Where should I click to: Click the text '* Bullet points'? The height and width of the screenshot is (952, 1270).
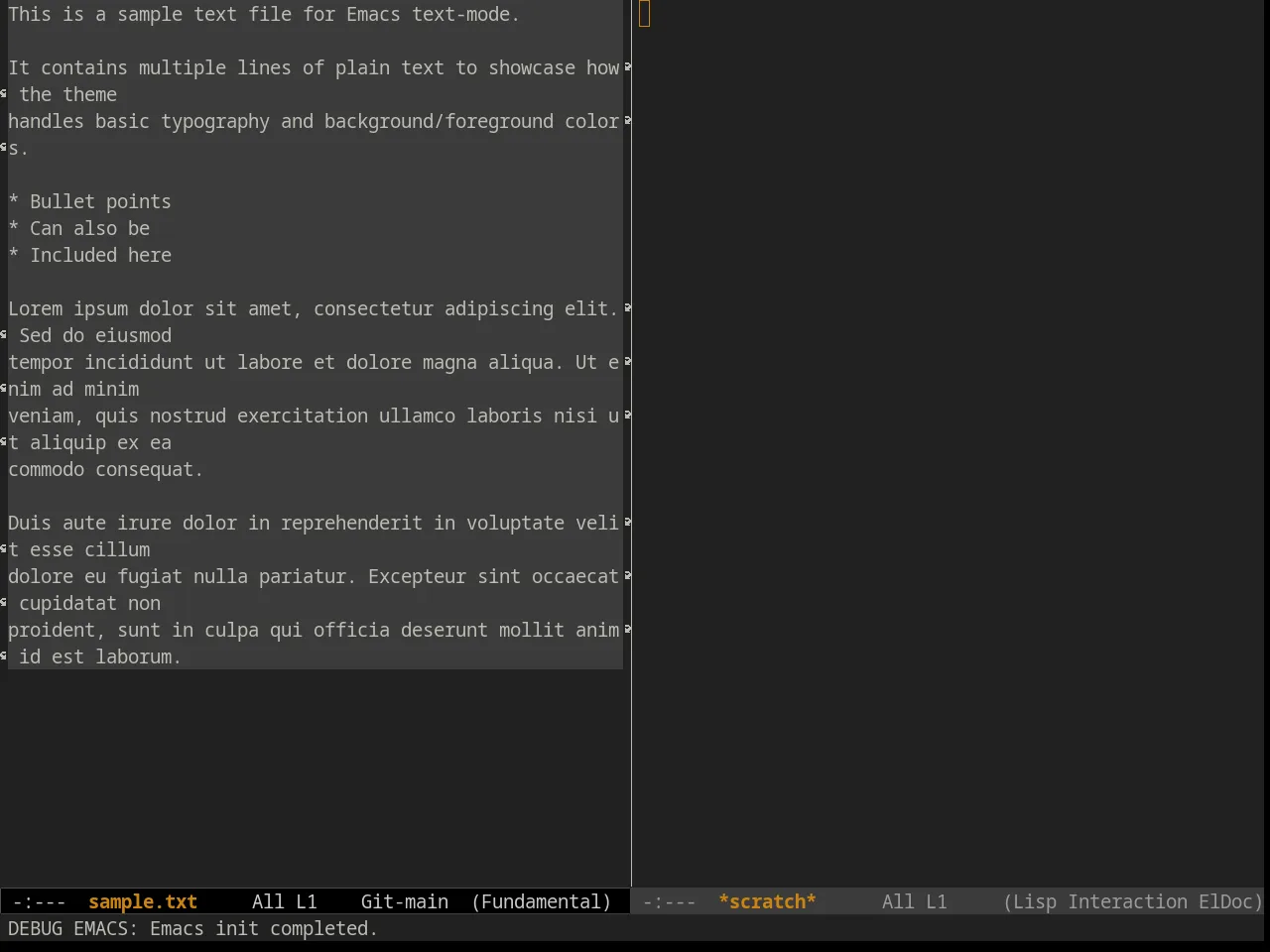pyautogui.click(x=89, y=201)
